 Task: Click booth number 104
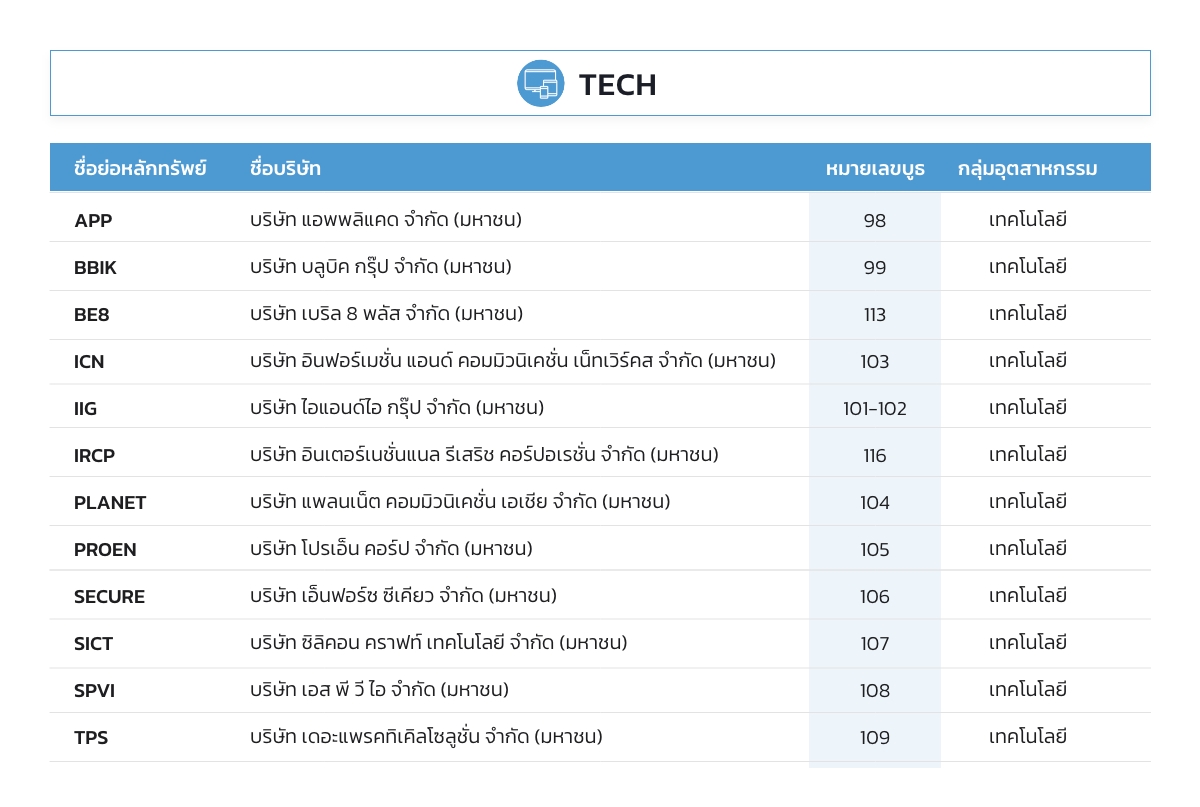[x=875, y=502]
